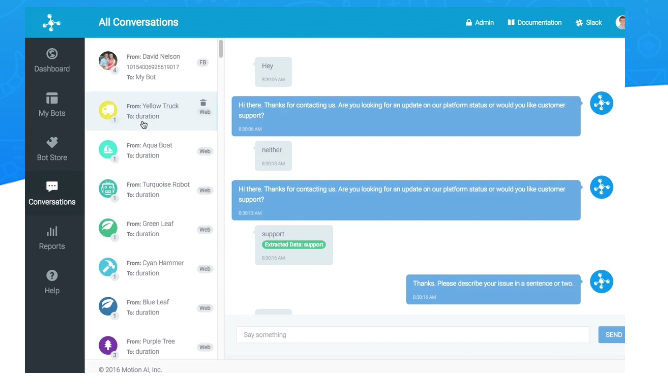Open the Aqua Boat conversation avatar
The height and width of the screenshot is (384, 668).
(x=108, y=149)
